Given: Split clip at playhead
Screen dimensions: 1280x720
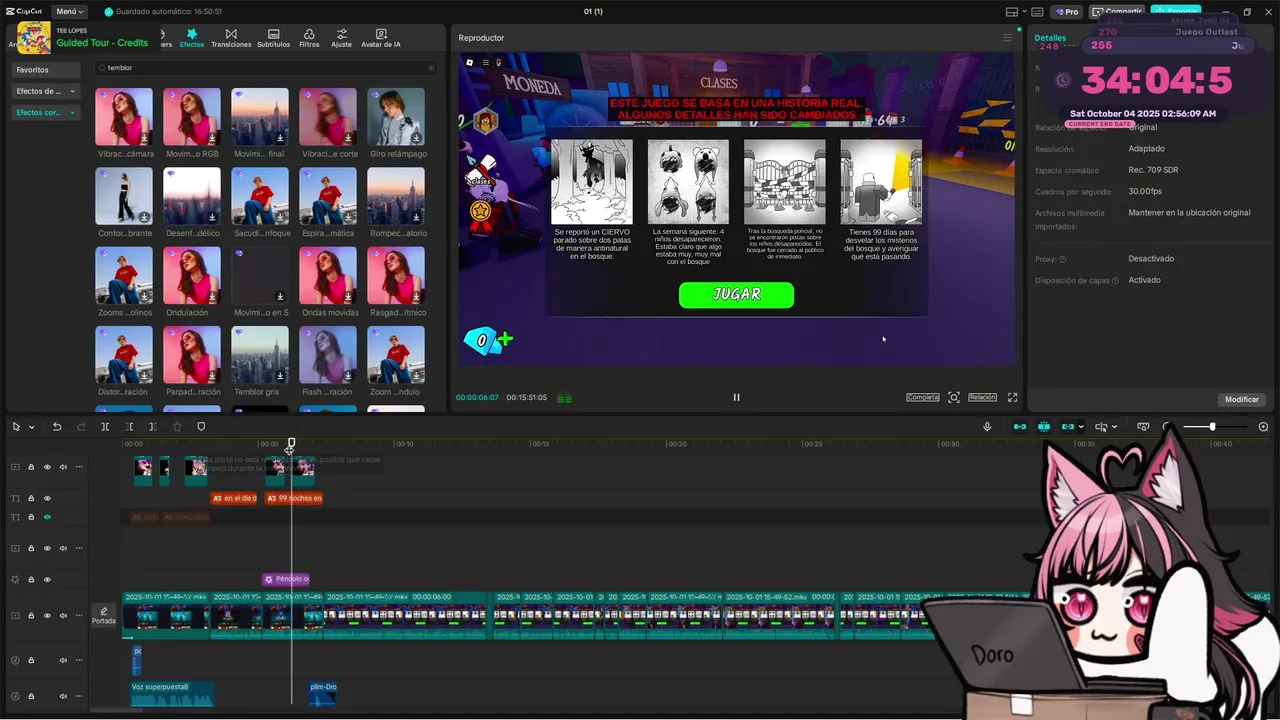Looking at the screenshot, I should pyautogui.click(x=105, y=427).
